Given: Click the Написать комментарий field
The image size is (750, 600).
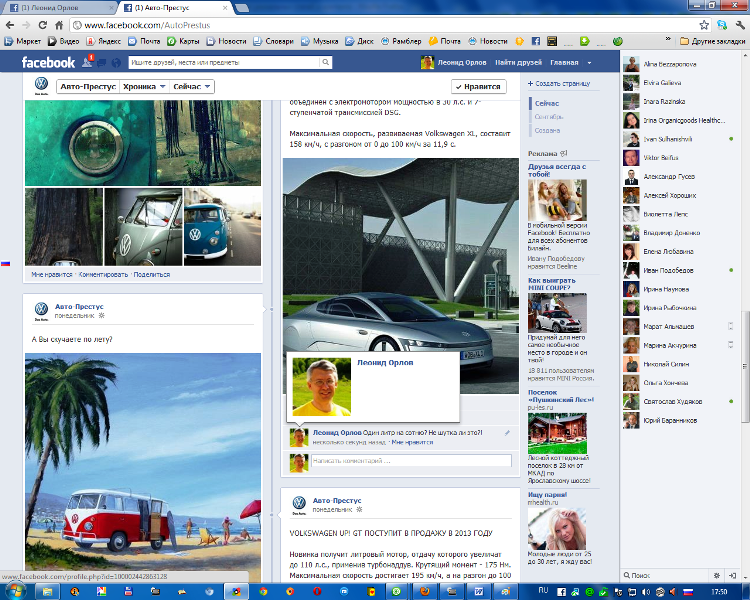Looking at the screenshot, I should [411, 461].
